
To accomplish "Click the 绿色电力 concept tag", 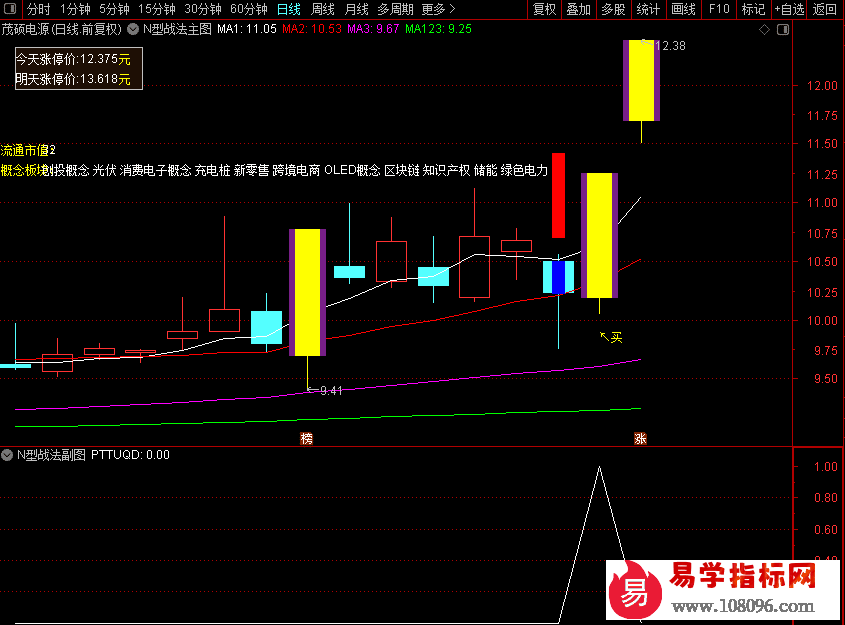I will [524, 170].
